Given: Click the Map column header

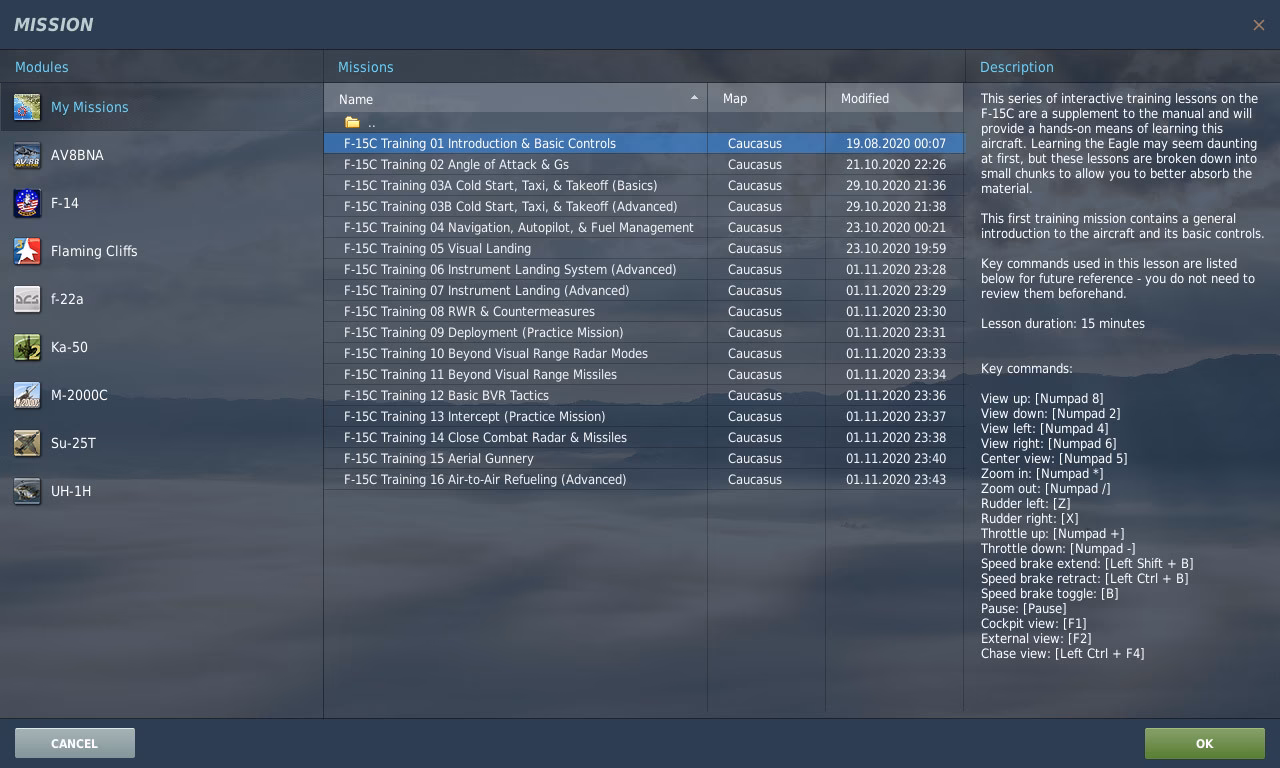Looking at the screenshot, I should pyautogui.click(x=735, y=98).
